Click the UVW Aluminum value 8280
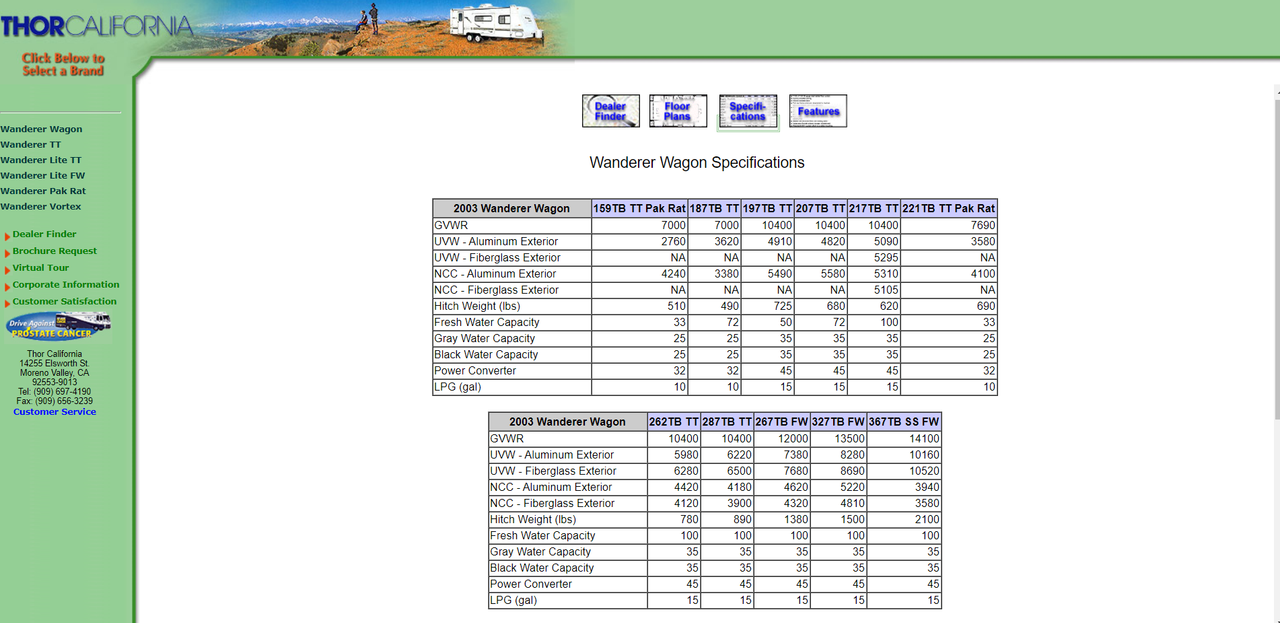 click(852, 454)
